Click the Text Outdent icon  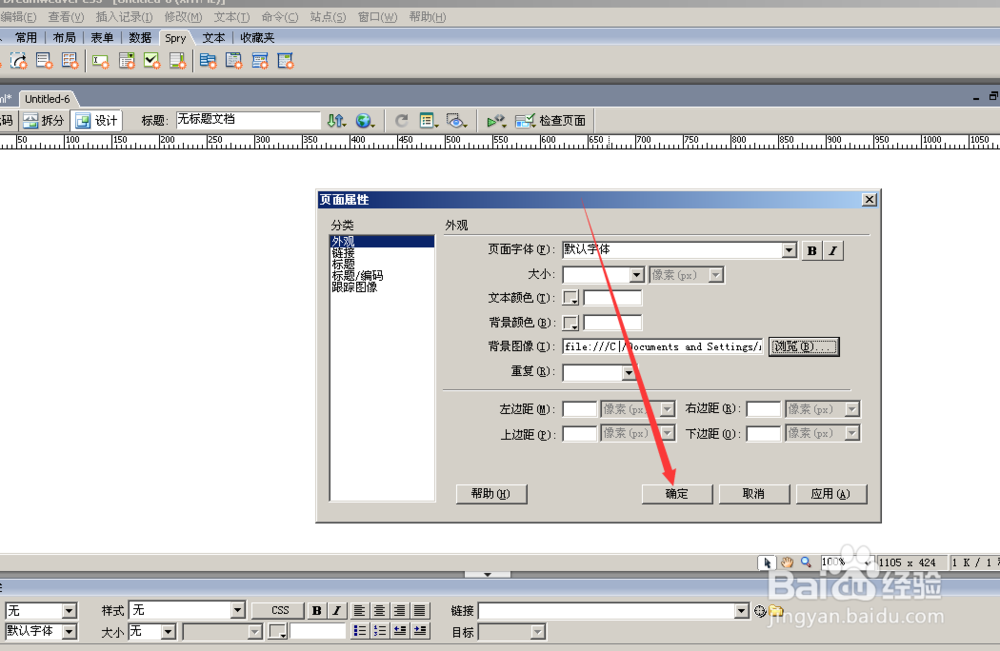point(400,631)
